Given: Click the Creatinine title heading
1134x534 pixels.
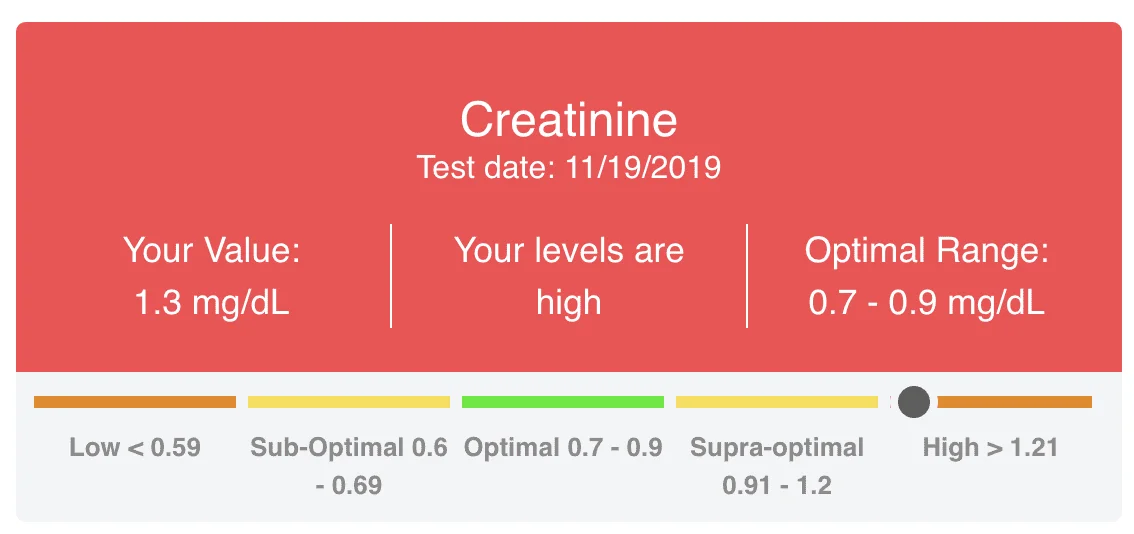Looking at the screenshot, I should (569, 119).
